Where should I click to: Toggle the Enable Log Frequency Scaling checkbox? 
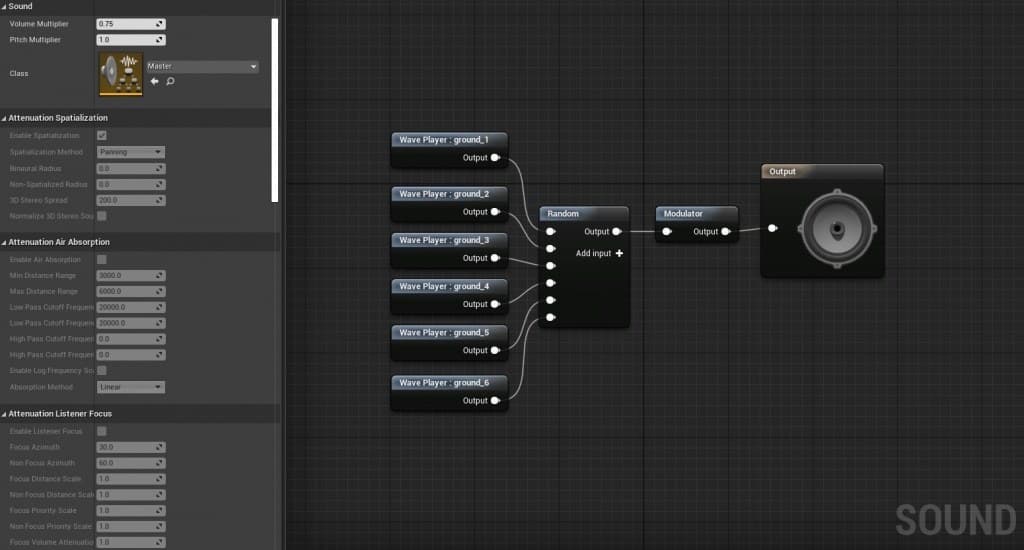click(x=102, y=370)
